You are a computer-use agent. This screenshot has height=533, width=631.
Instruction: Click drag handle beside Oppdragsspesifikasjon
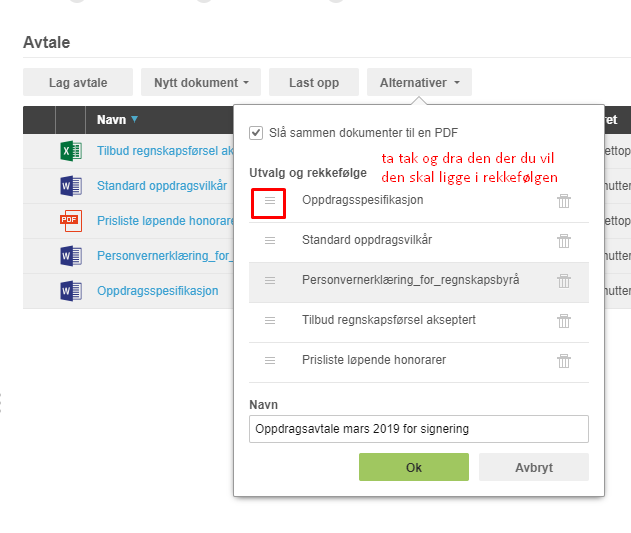tap(269, 201)
